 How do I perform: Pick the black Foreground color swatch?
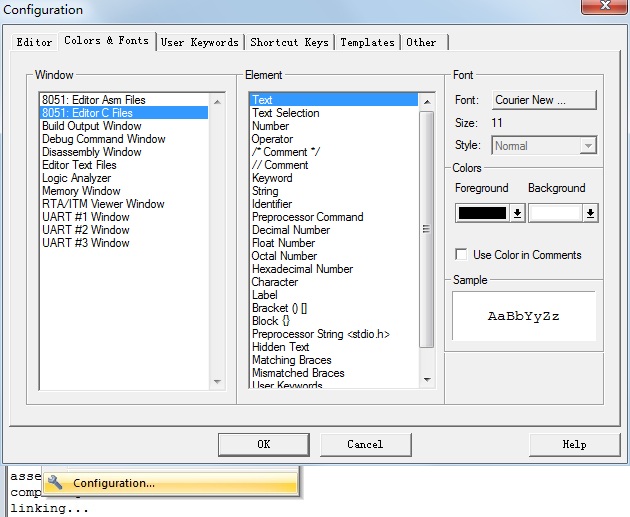(x=482, y=213)
